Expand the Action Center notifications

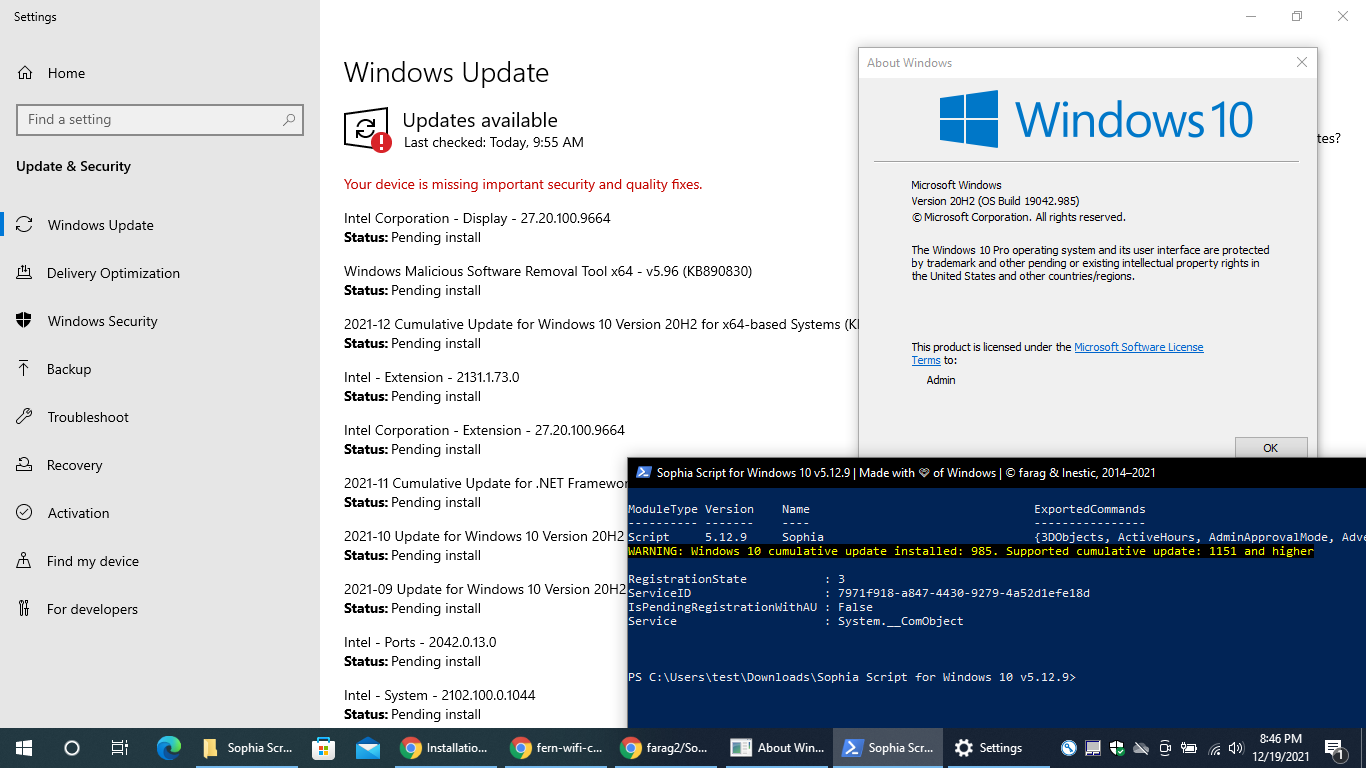coord(1334,747)
